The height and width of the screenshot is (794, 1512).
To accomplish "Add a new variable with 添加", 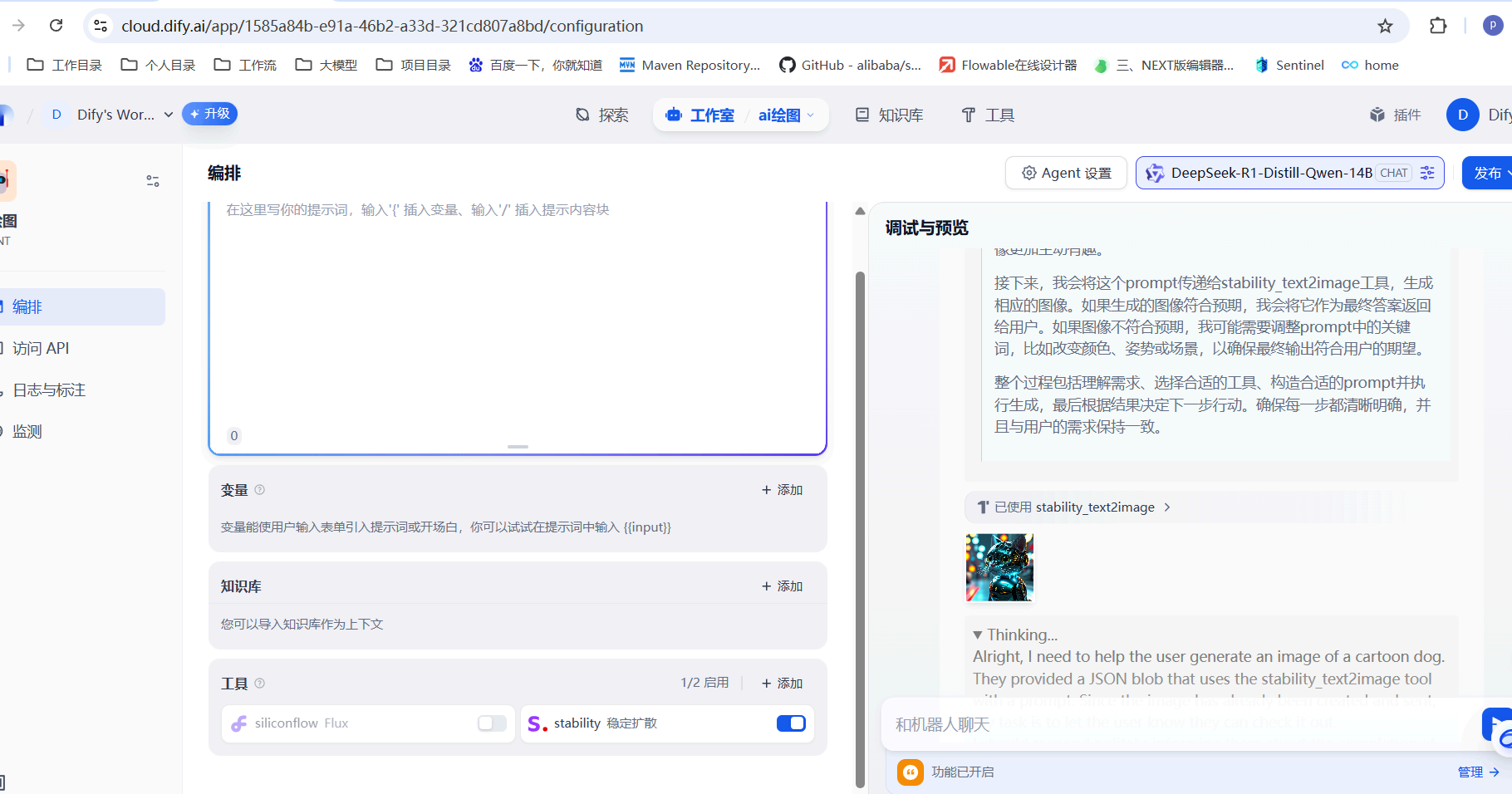I will [x=782, y=490].
